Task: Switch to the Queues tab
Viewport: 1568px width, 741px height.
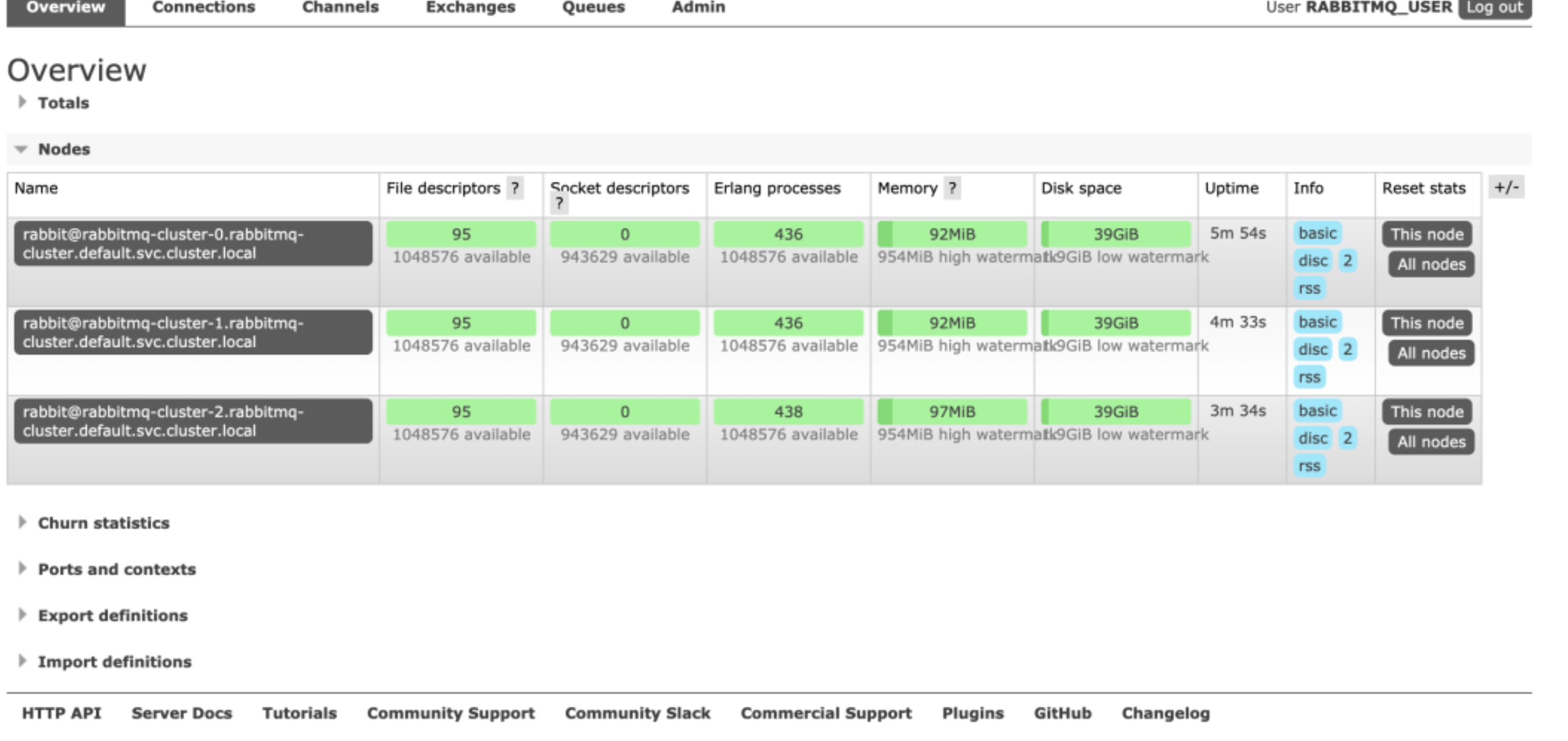Action: click(593, 8)
